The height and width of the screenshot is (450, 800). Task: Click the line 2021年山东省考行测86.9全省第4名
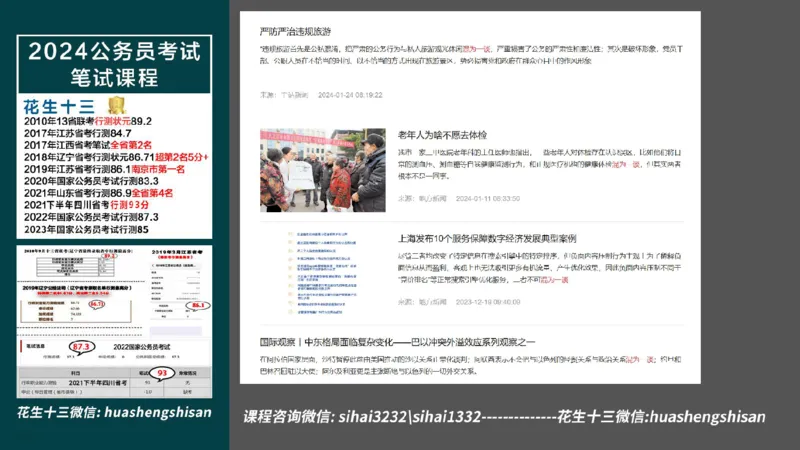[98, 193]
